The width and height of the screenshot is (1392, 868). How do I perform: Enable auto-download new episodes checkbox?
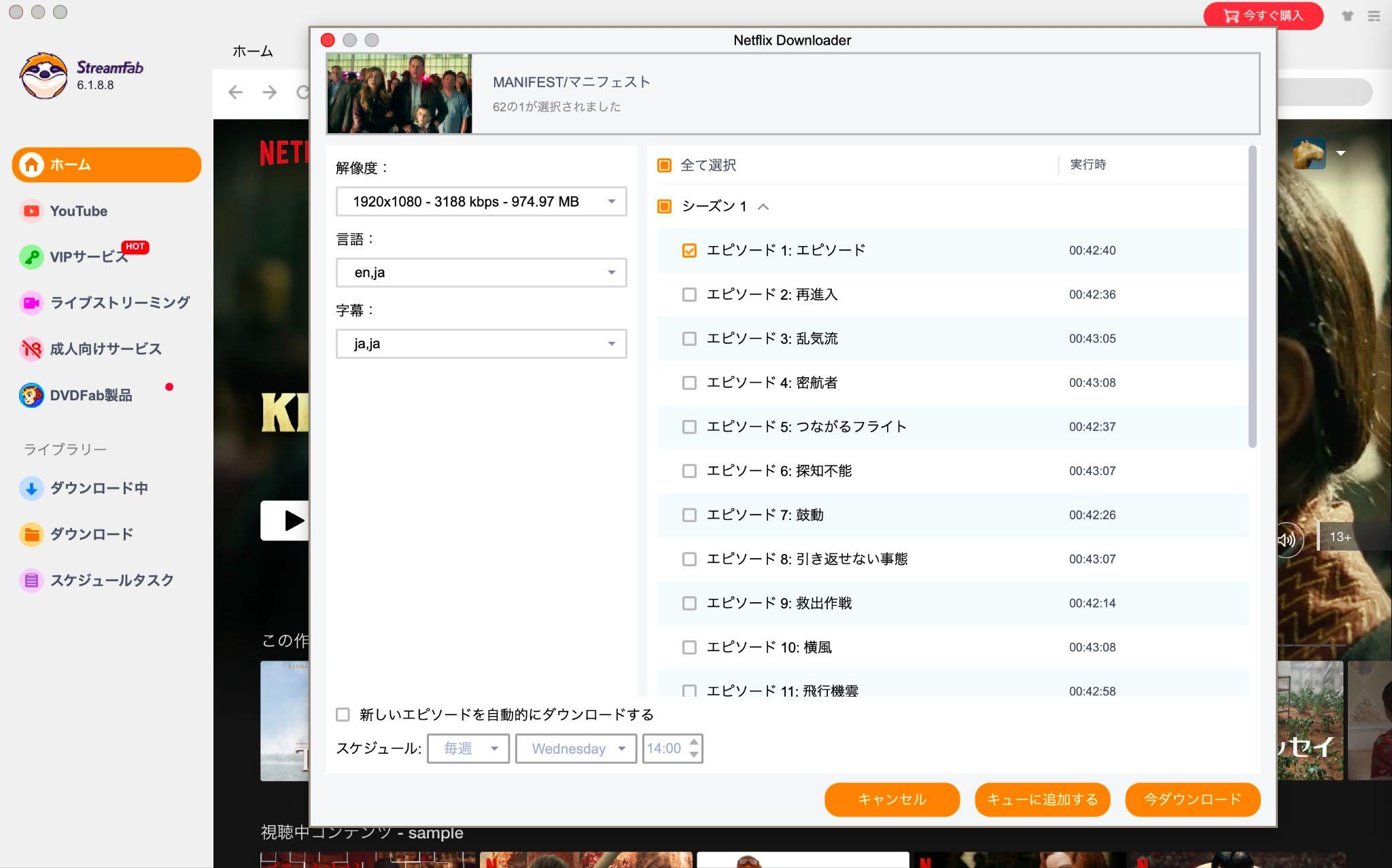point(343,714)
